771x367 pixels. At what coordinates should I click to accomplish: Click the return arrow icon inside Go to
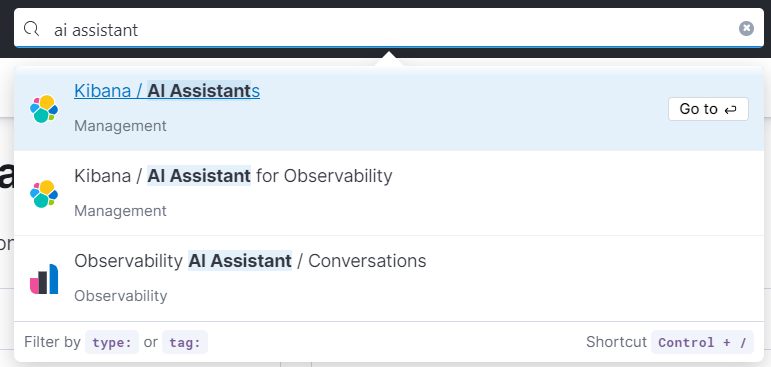pyautogui.click(x=730, y=110)
